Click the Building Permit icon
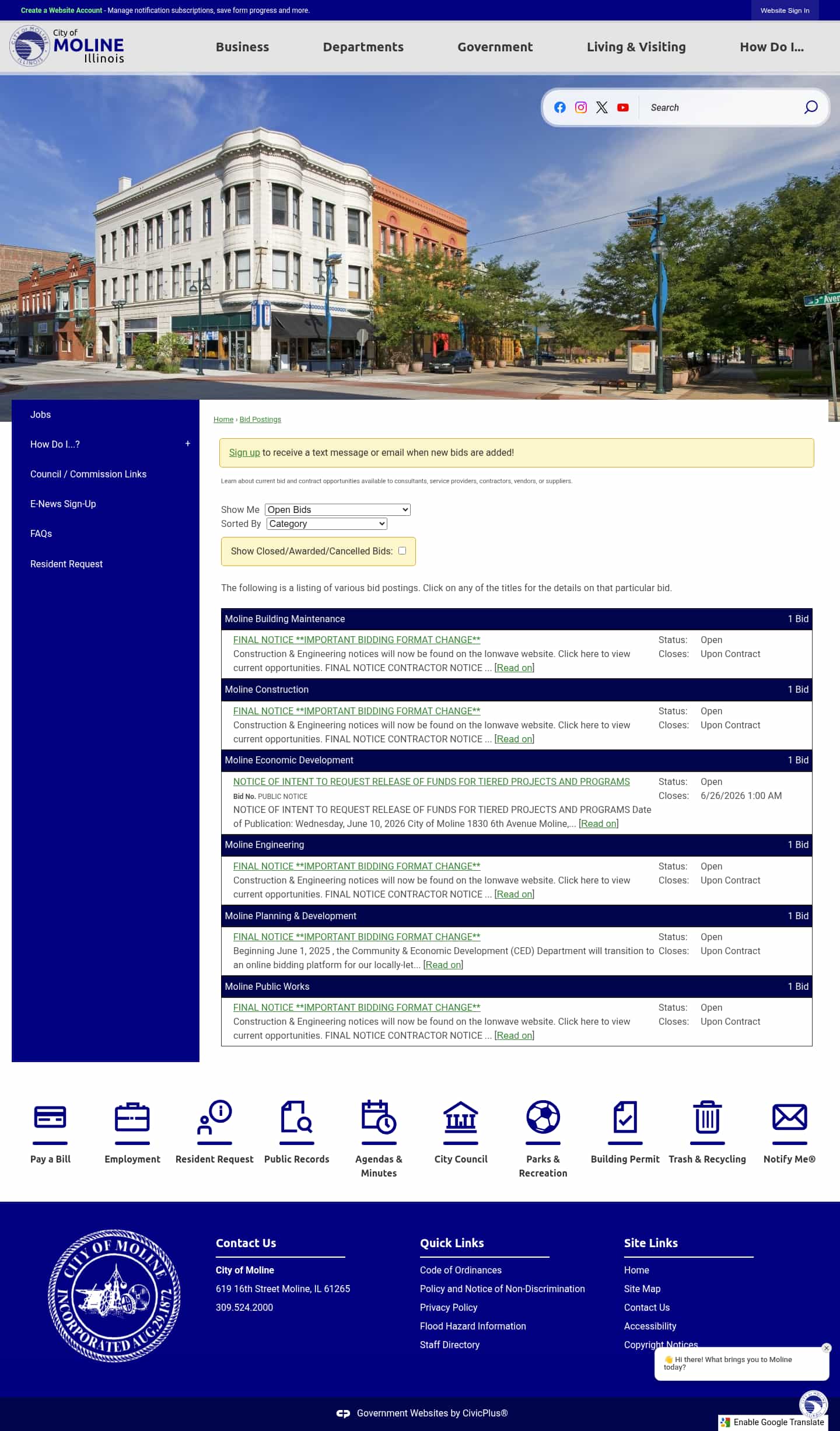The height and width of the screenshot is (1431, 840). [625, 1118]
